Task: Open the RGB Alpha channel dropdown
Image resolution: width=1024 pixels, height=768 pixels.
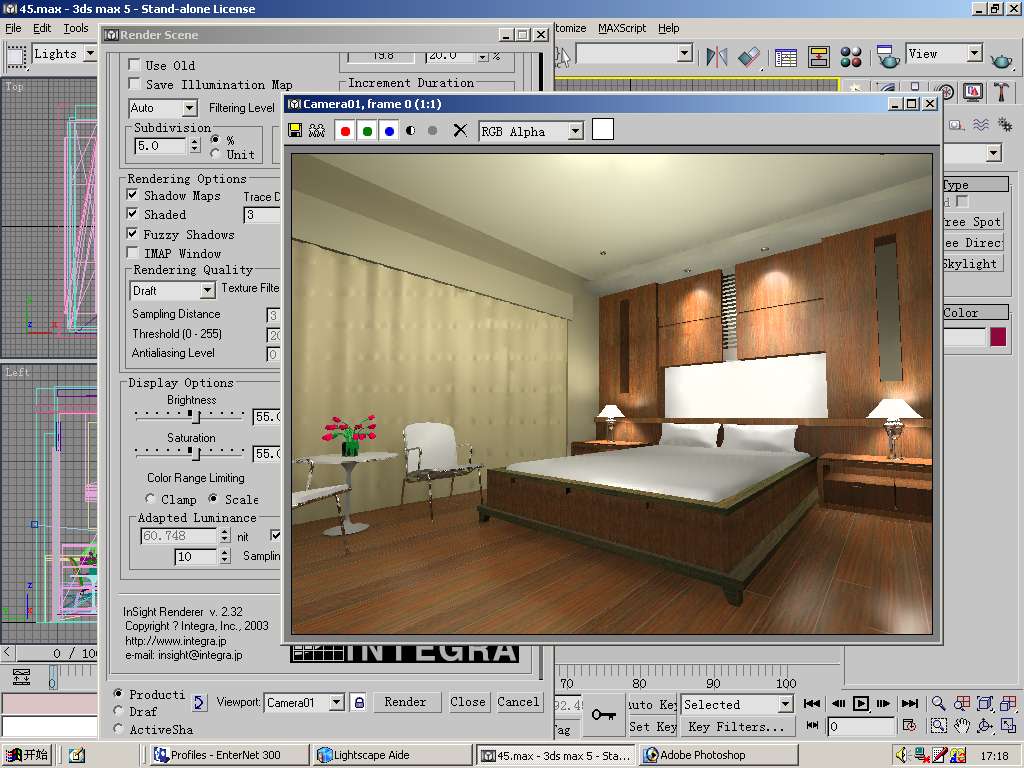Action: coord(575,131)
